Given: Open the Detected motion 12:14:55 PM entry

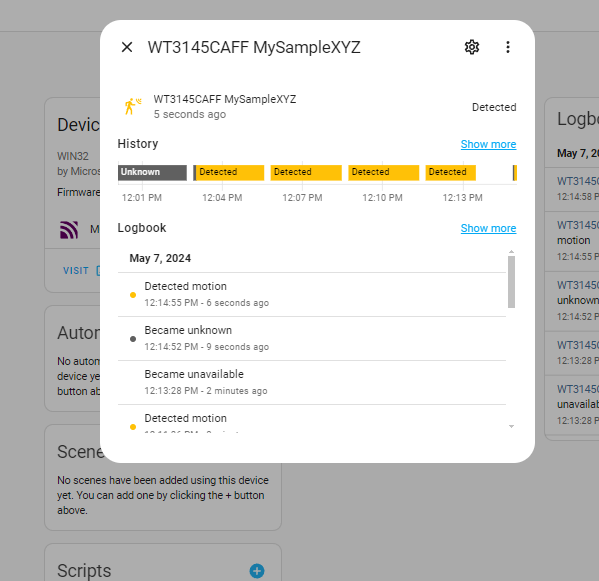Looking at the screenshot, I should coord(312,295).
